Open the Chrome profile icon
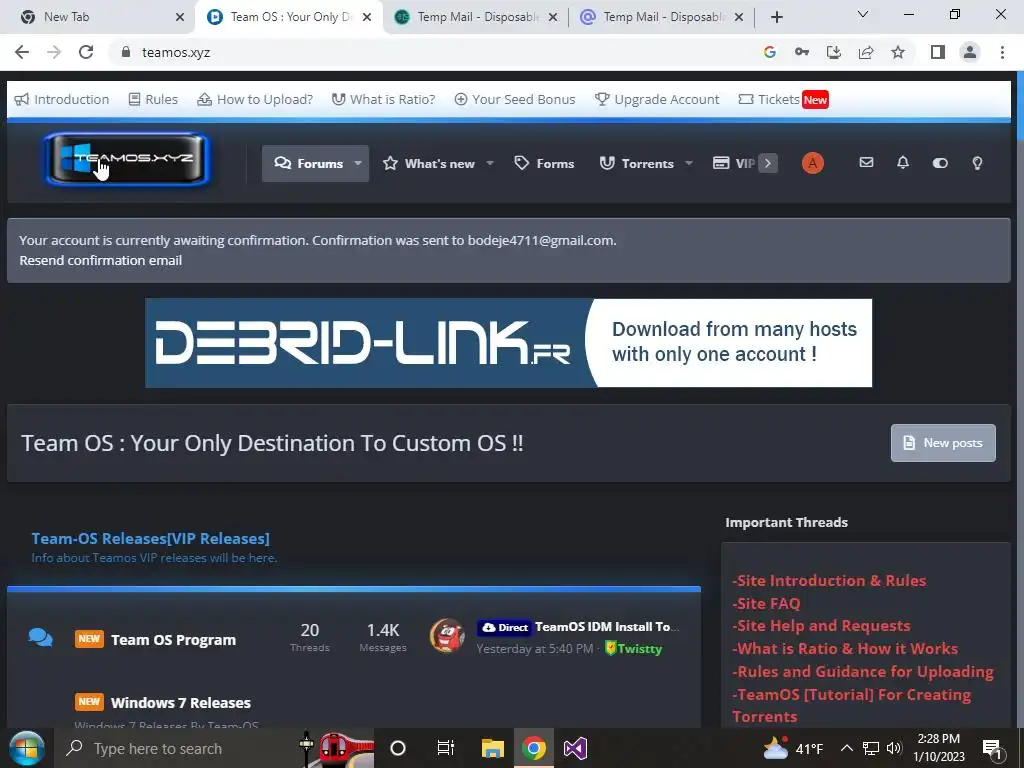1024x768 pixels. point(970,52)
